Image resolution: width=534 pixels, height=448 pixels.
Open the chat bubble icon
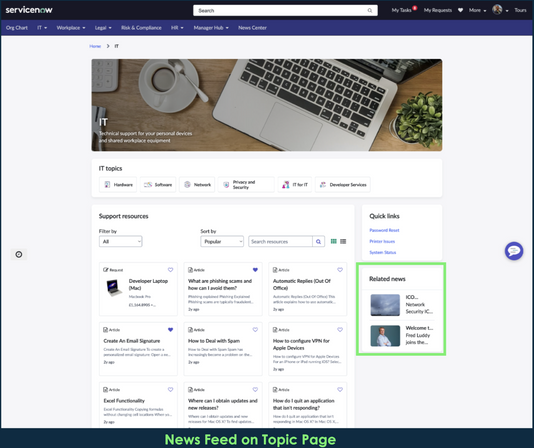click(x=514, y=251)
